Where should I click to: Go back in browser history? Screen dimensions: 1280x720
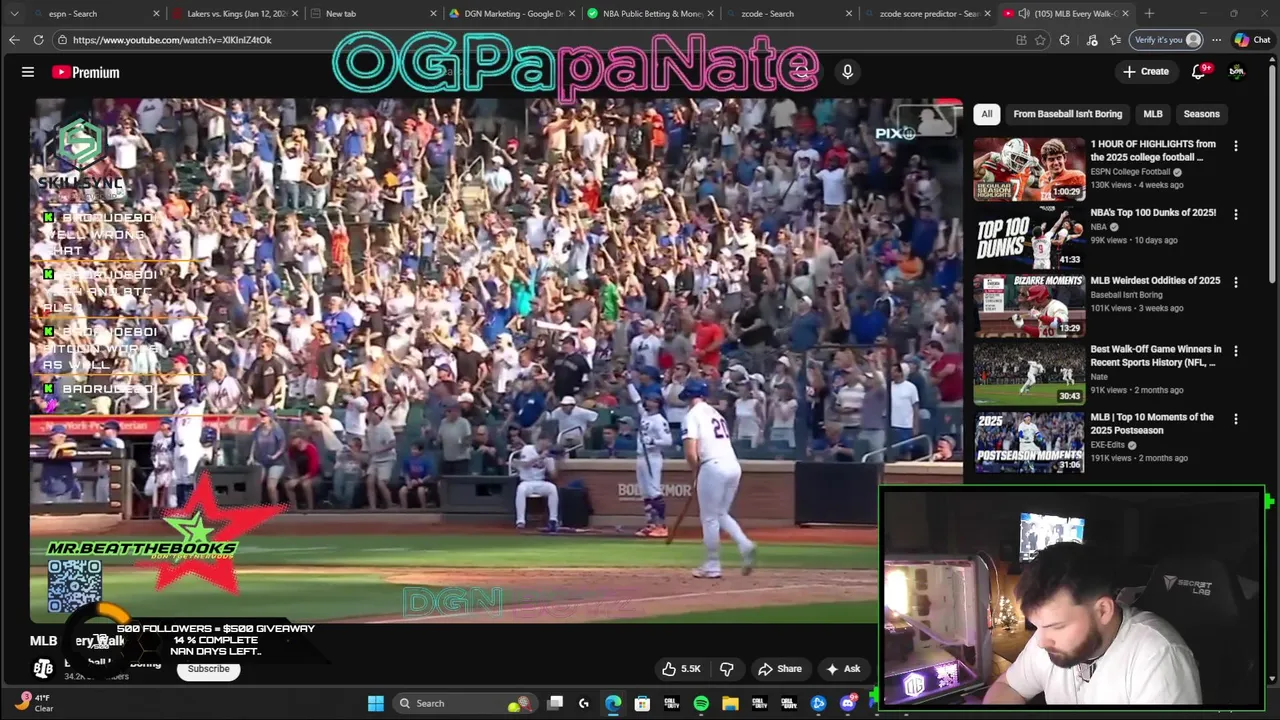[14, 40]
